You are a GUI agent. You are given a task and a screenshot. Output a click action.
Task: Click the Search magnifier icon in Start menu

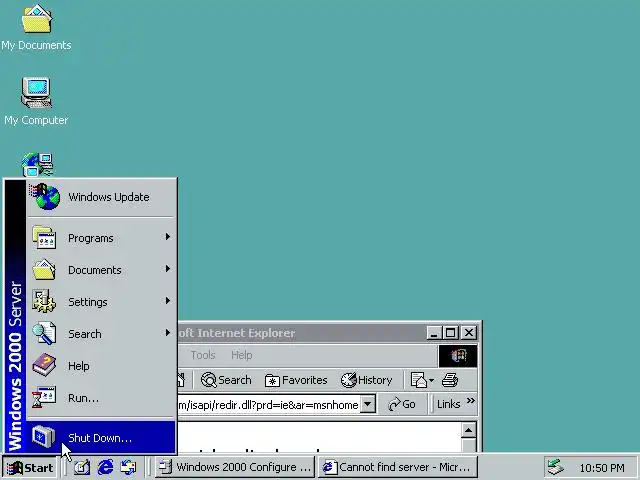coord(44,333)
